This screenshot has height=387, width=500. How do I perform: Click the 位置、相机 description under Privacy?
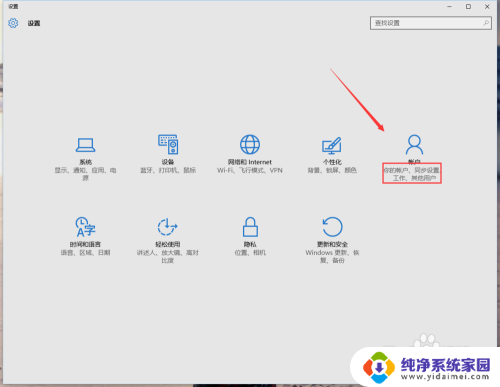tap(250, 253)
